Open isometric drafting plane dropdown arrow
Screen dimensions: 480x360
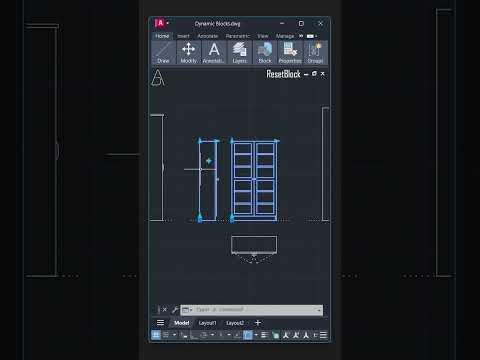click(x=229, y=335)
